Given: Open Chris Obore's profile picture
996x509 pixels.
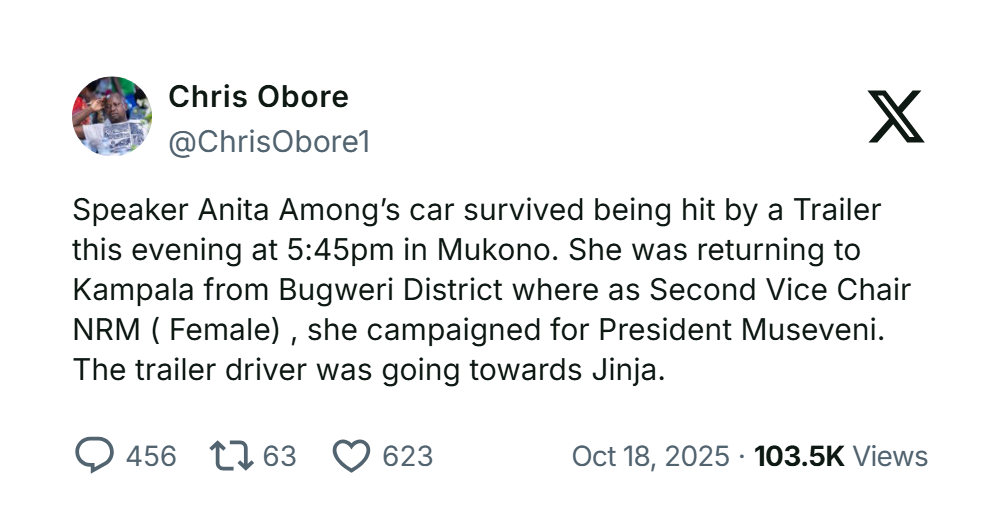Looking at the screenshot, I should [x=112, y=116].
